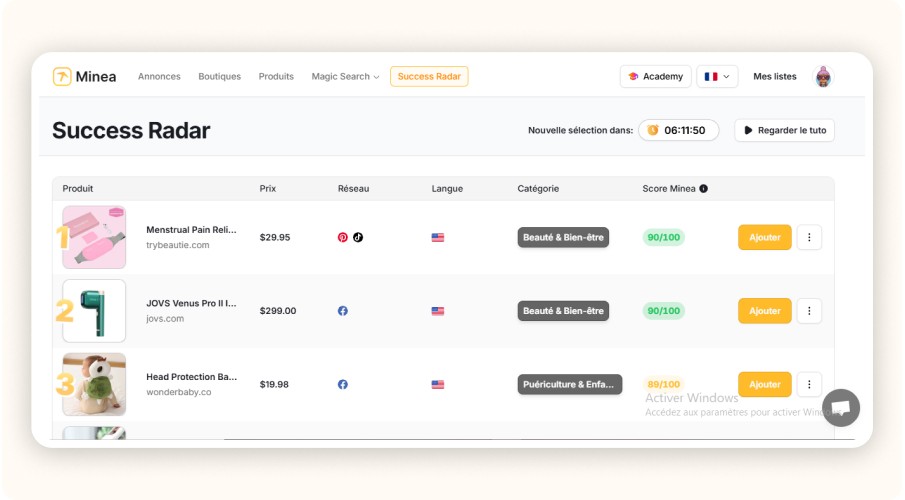Click the Pinterest icon for Menstrual Pain Relief

point(343,237)
